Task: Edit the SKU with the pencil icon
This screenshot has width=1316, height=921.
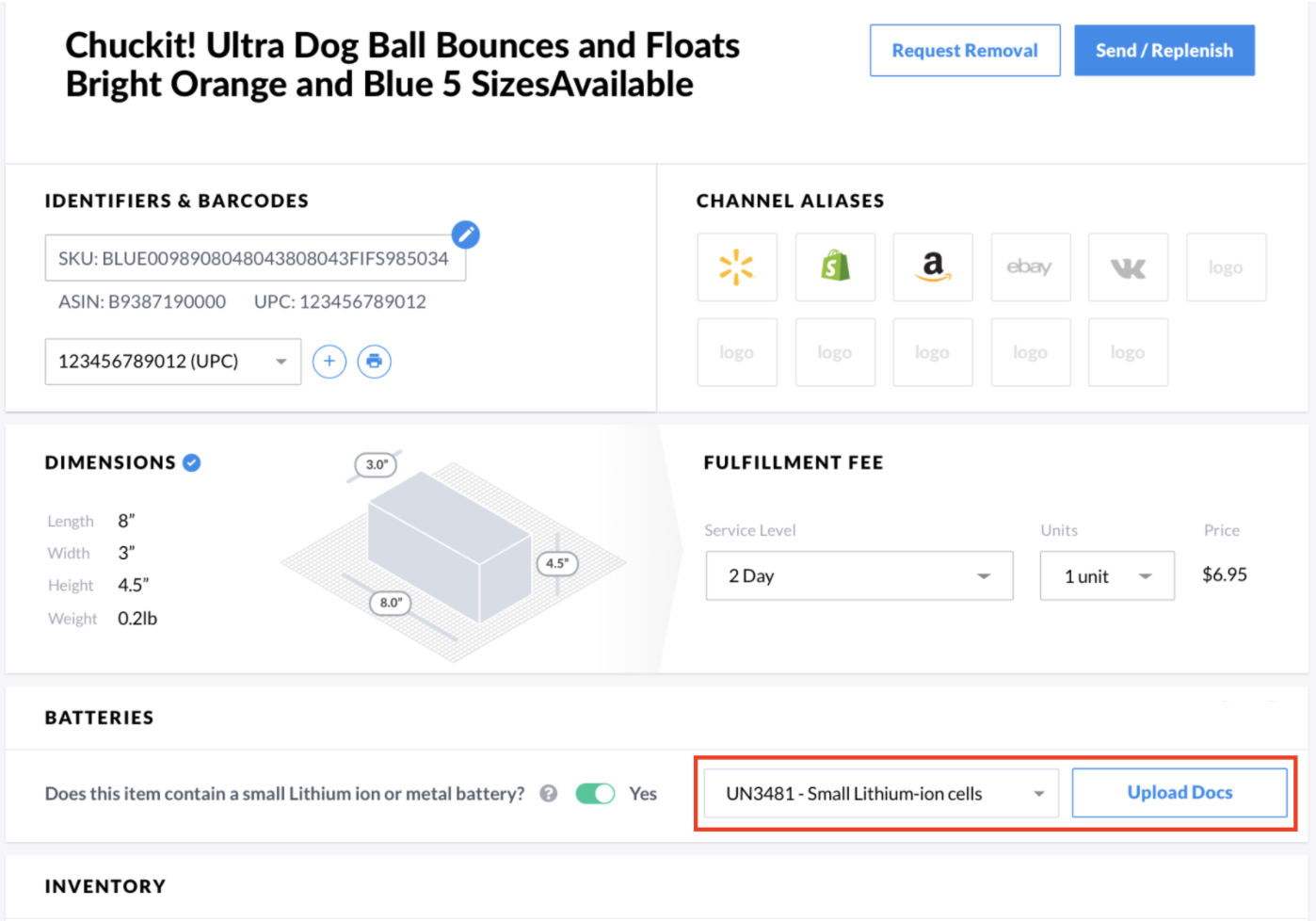Action: coord(465,234)
